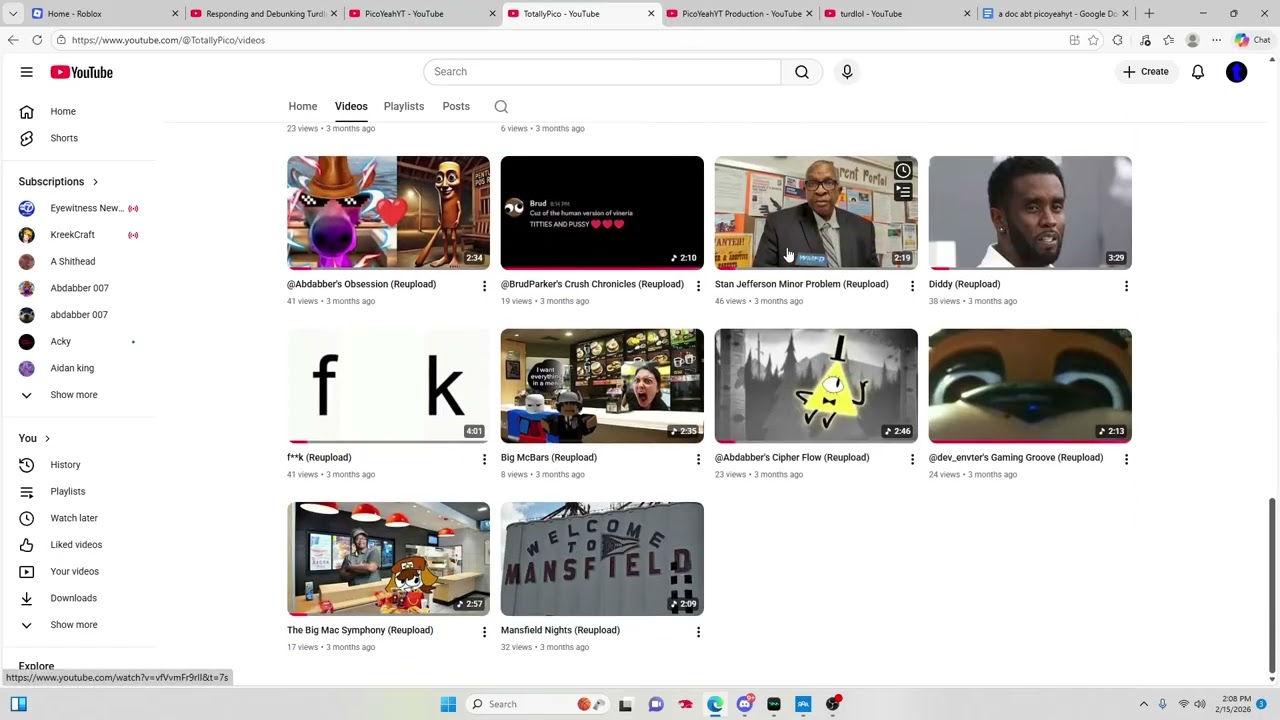
Task: Open options for Stan Jefferson Minor Problem
Action: (x=912, y=287)
